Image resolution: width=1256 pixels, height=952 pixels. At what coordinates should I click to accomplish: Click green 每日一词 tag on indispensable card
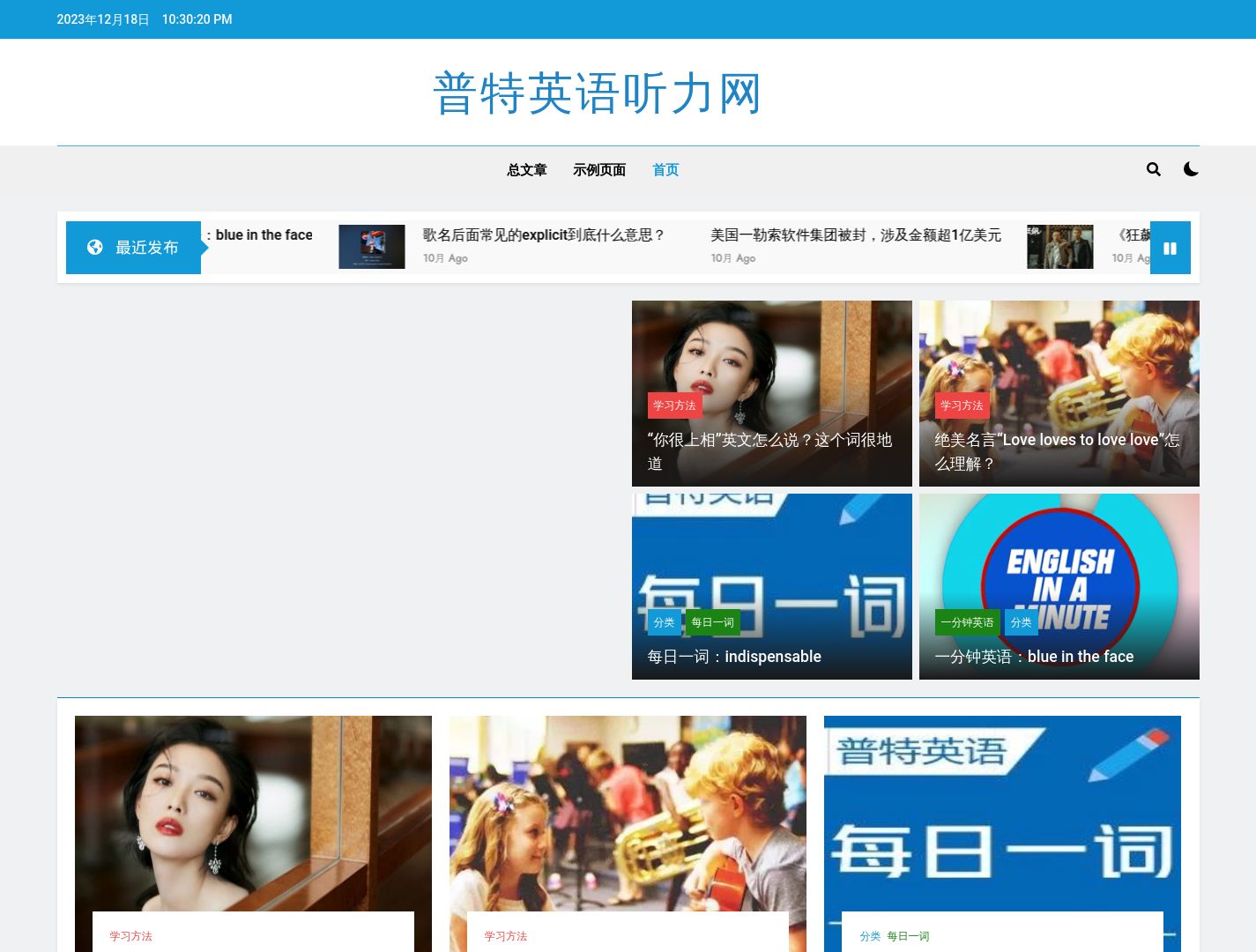(x=712, y=622)
